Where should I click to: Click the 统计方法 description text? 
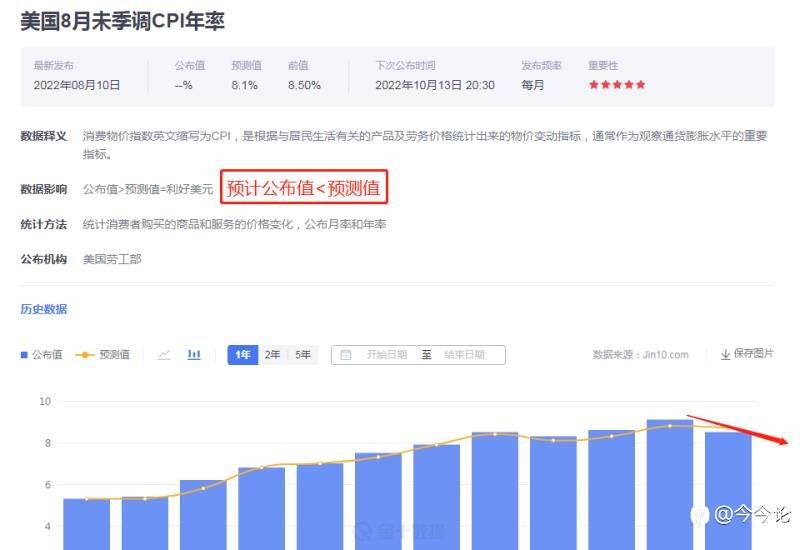(234, 224)
